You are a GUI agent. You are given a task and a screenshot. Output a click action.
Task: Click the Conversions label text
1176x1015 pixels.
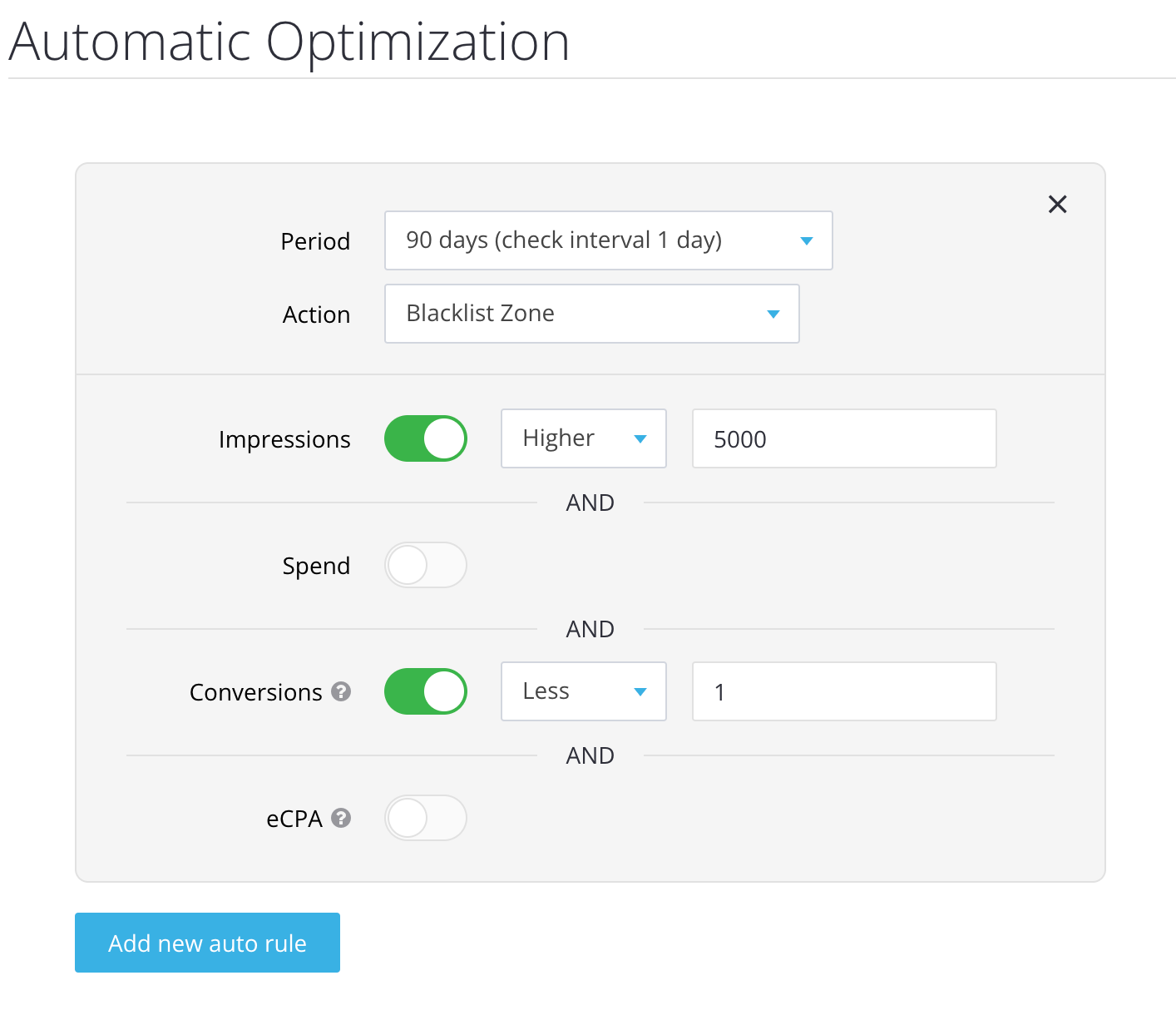click(x=255, y=692)
